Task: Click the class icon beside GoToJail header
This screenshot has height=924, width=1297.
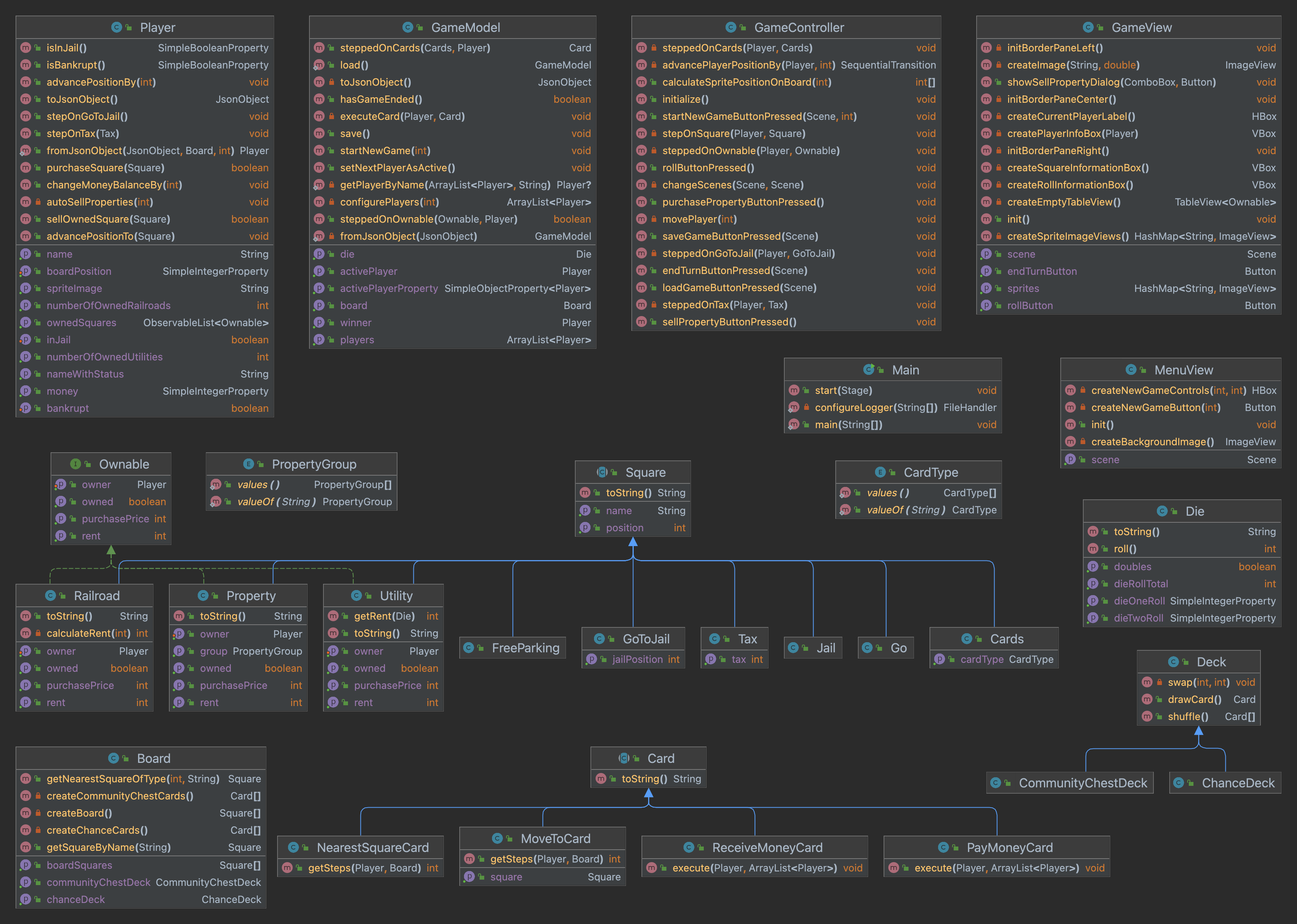Action: pos(599,639)
